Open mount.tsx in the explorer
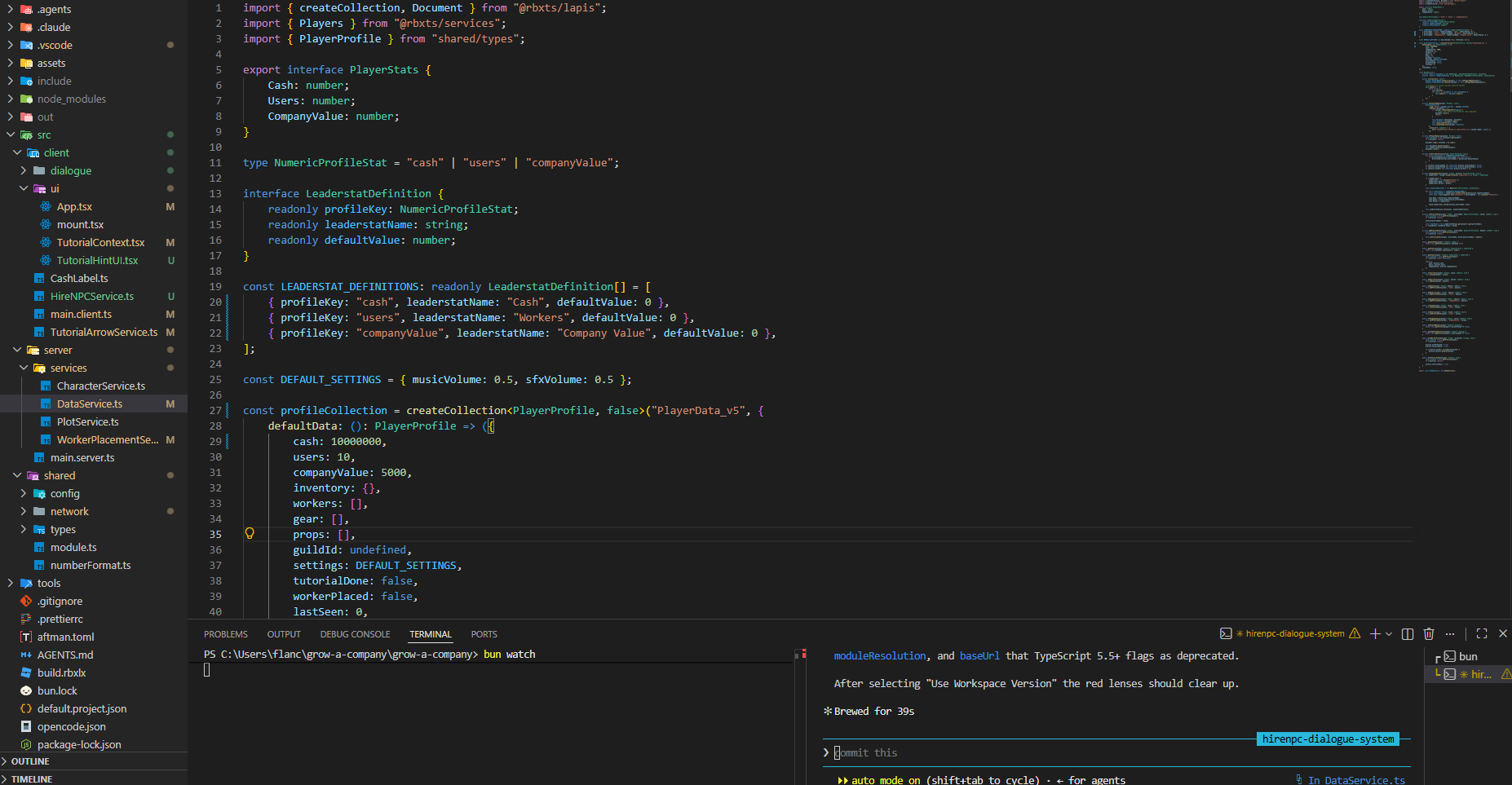Viewport: 1512px width, 785px height. (80, 224)
